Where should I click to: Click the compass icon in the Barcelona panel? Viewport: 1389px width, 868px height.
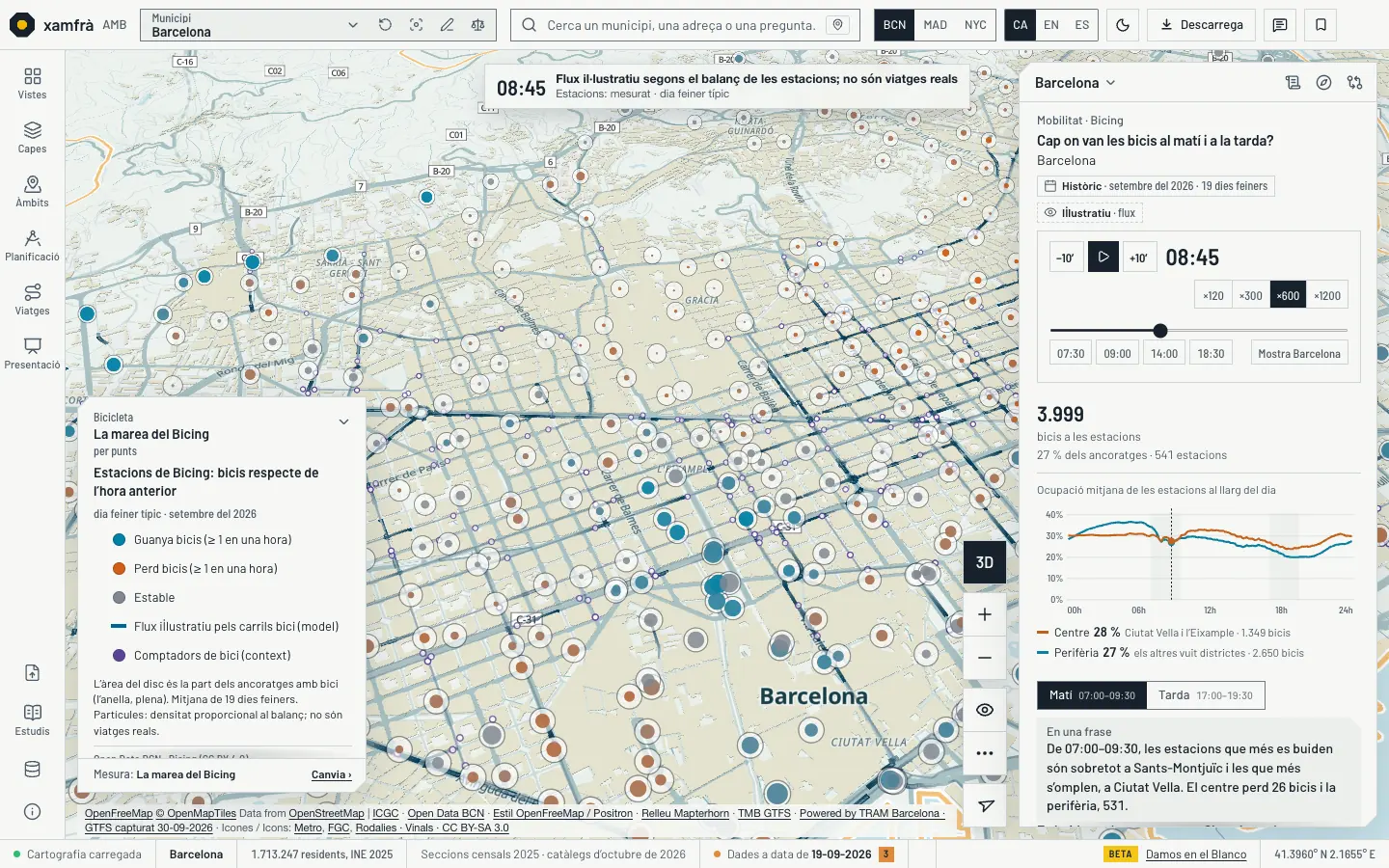pyautogui.click(x=1323, y=83)
